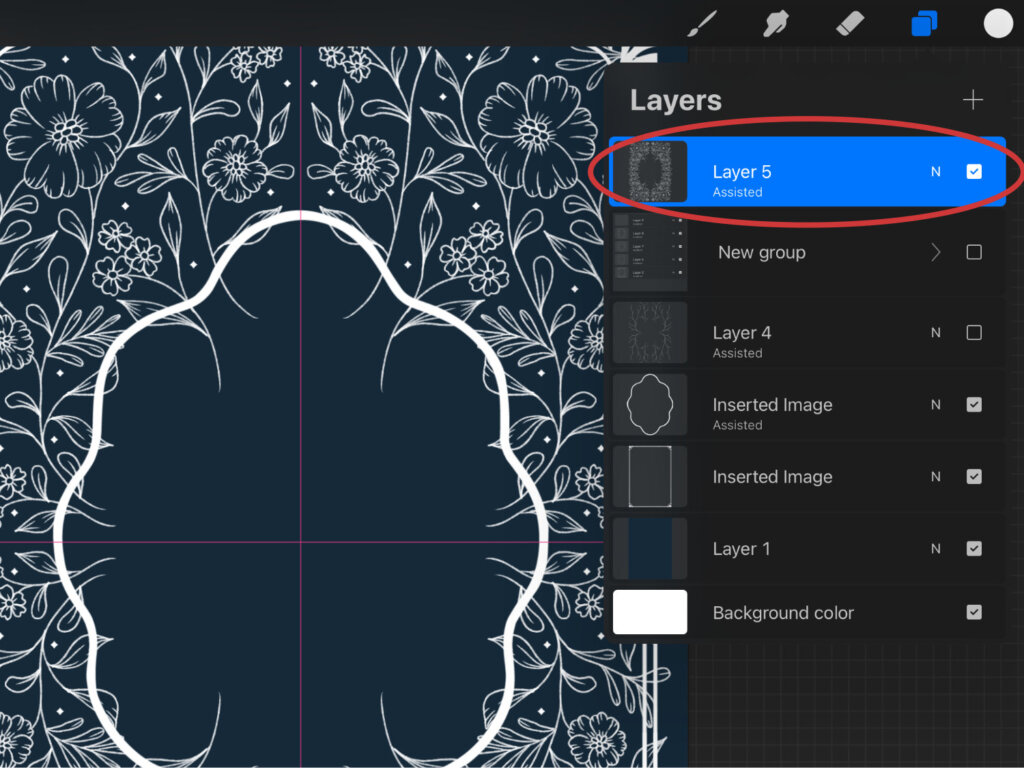Expand New group with its chevron arrow
Viewport: 1024px width, 768px height.
[x=936, y=253]
